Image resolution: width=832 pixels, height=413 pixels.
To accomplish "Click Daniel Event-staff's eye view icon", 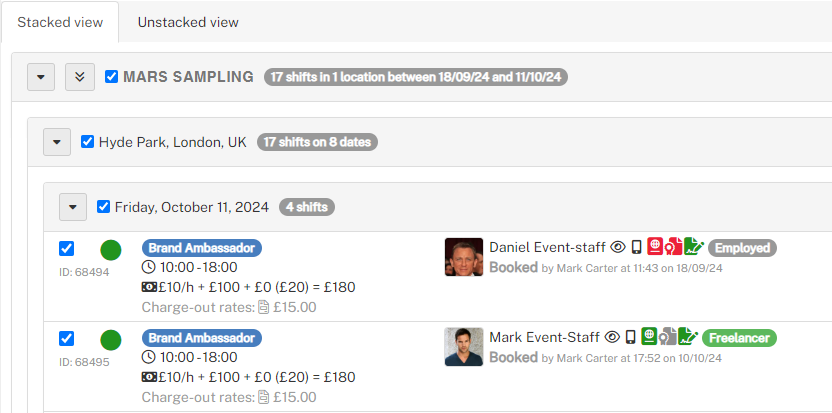I will click(x=618, y=247).
